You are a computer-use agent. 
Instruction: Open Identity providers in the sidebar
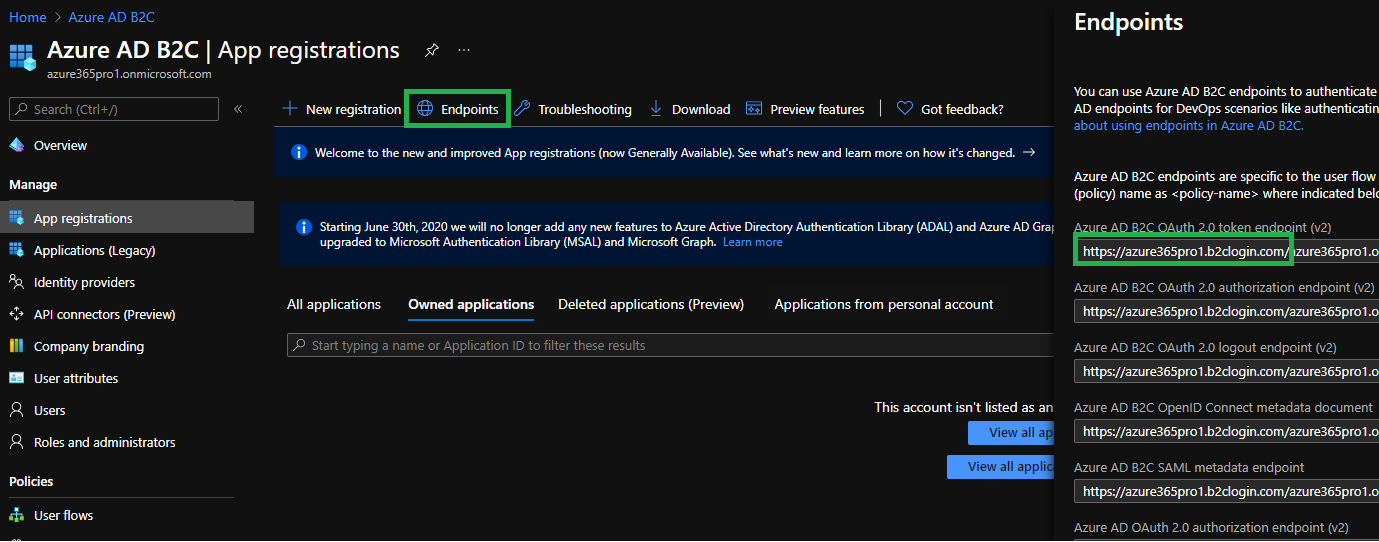[x=84, y=282]
